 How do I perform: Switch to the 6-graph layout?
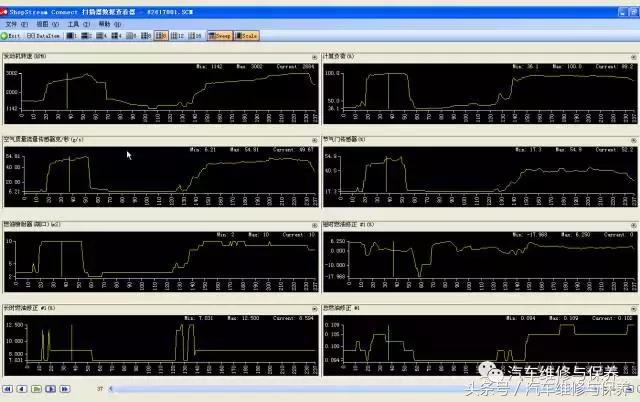tap(131, 36)
